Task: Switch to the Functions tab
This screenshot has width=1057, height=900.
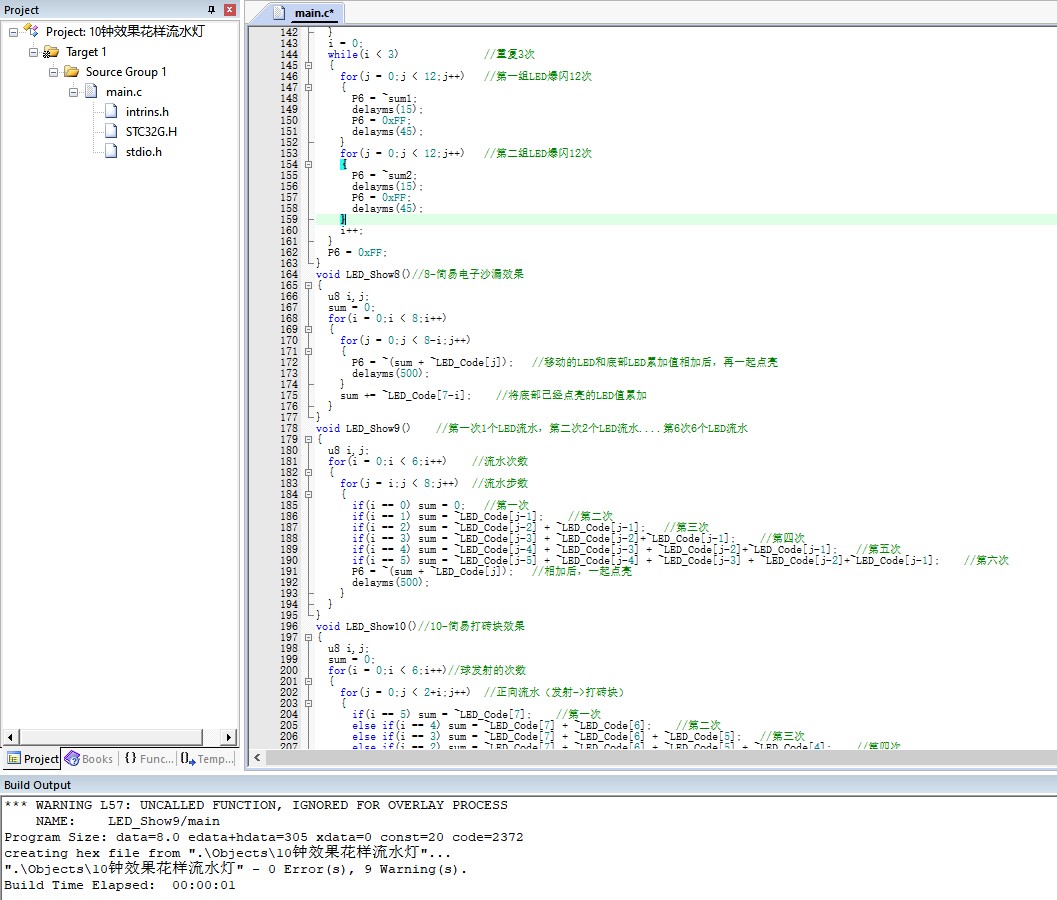Action: pos(148,759)
